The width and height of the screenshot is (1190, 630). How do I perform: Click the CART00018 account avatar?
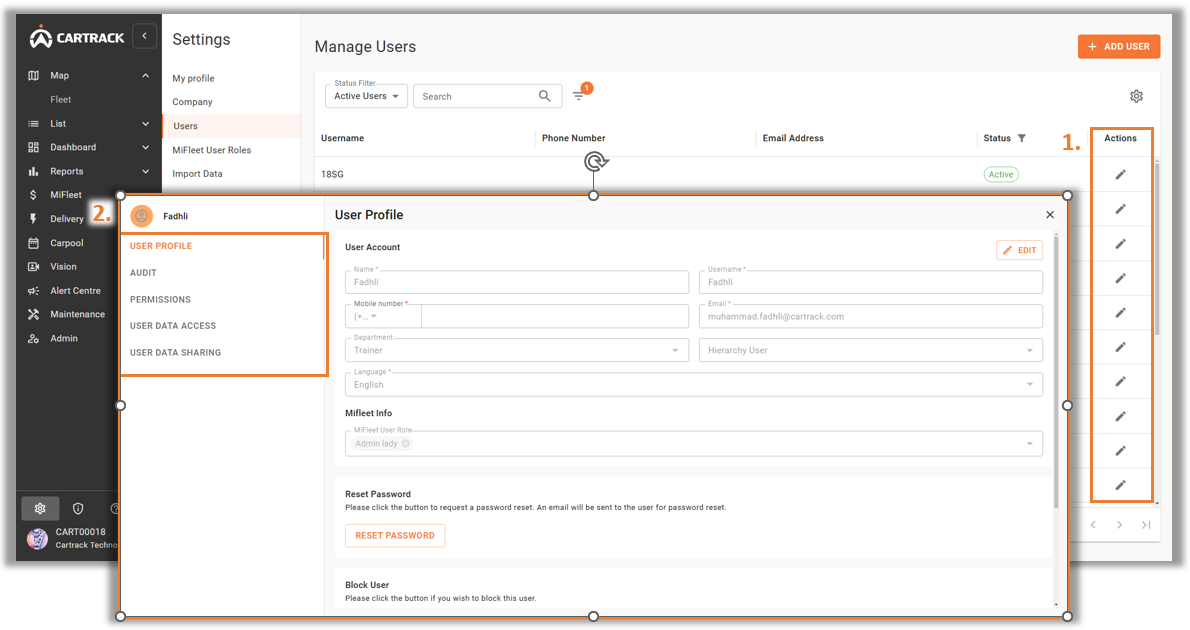click(x=37, y=538)
